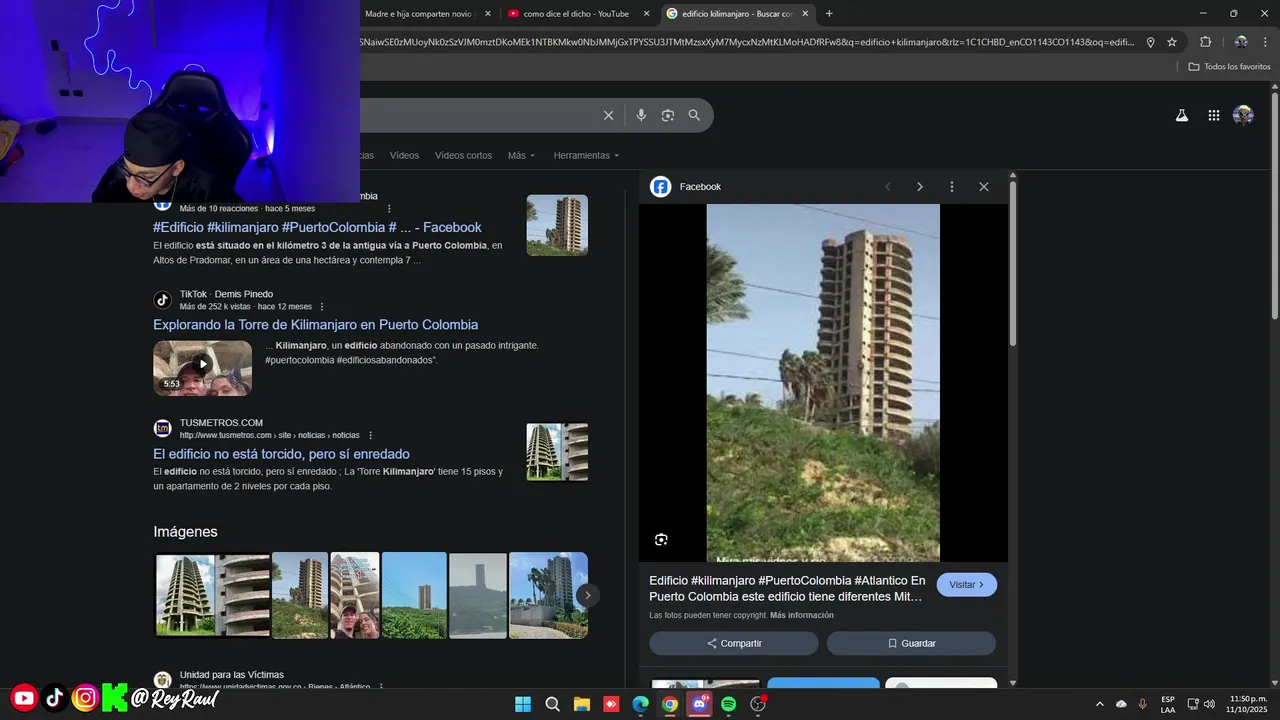Open the Google apps grid
Screen dimensions: 1280x720
(x=1214, y=115)
